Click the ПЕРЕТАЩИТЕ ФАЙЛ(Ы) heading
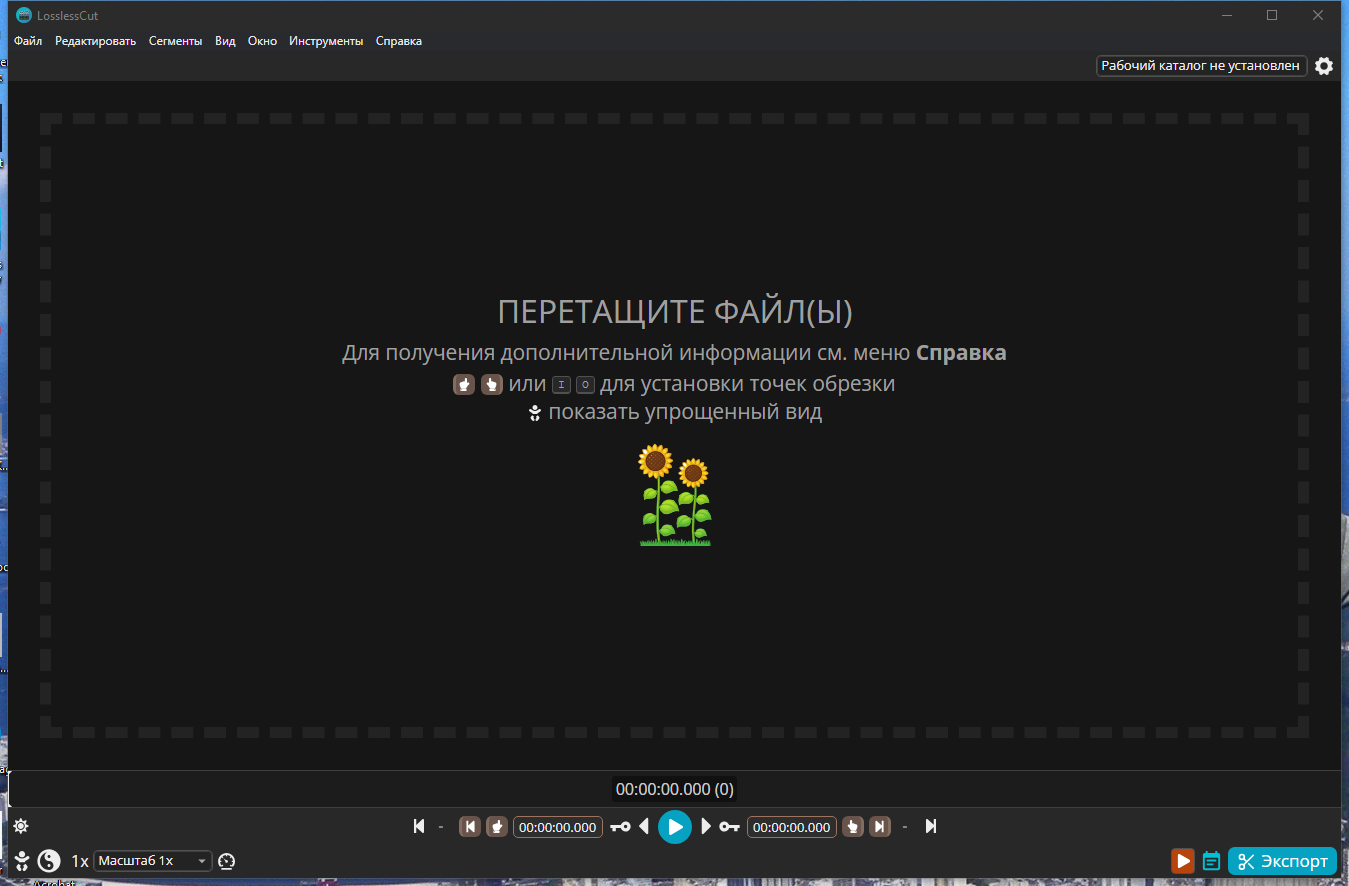The width and height of the screenshot is (1349, 886). point(675,312)
